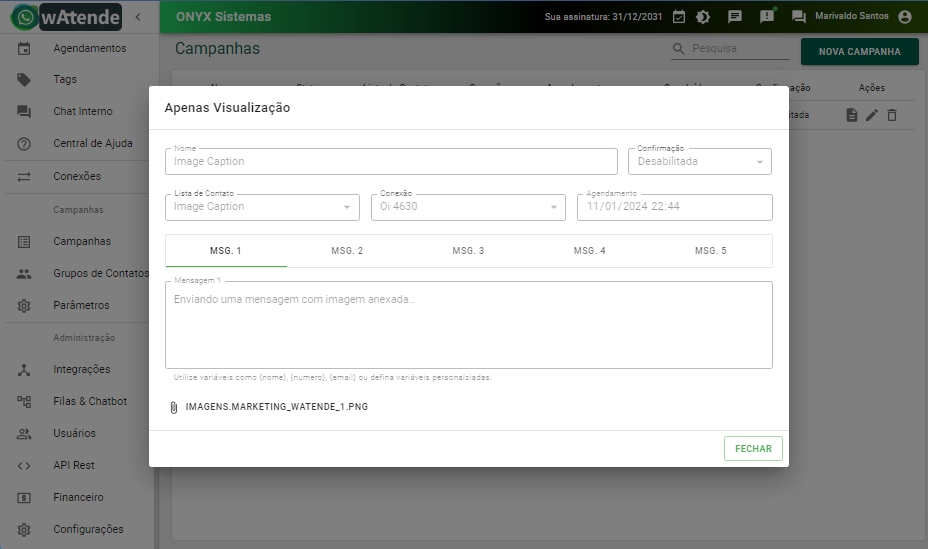Click the Marivaldo Santos user name

point(852,16)
